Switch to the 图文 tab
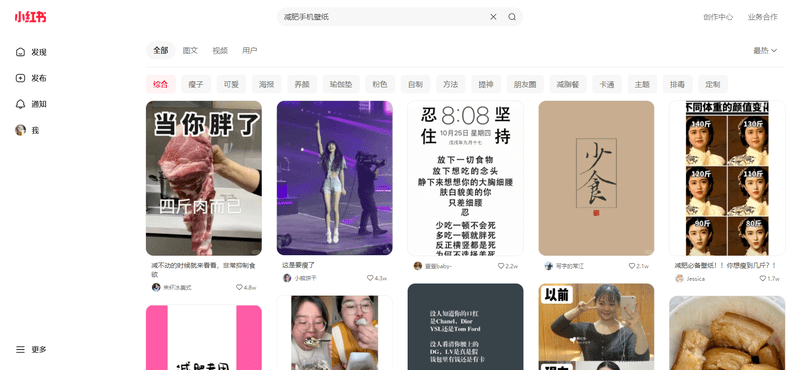Image resolution: width=800 pixels, height=370 pixels. coord(190,51)
